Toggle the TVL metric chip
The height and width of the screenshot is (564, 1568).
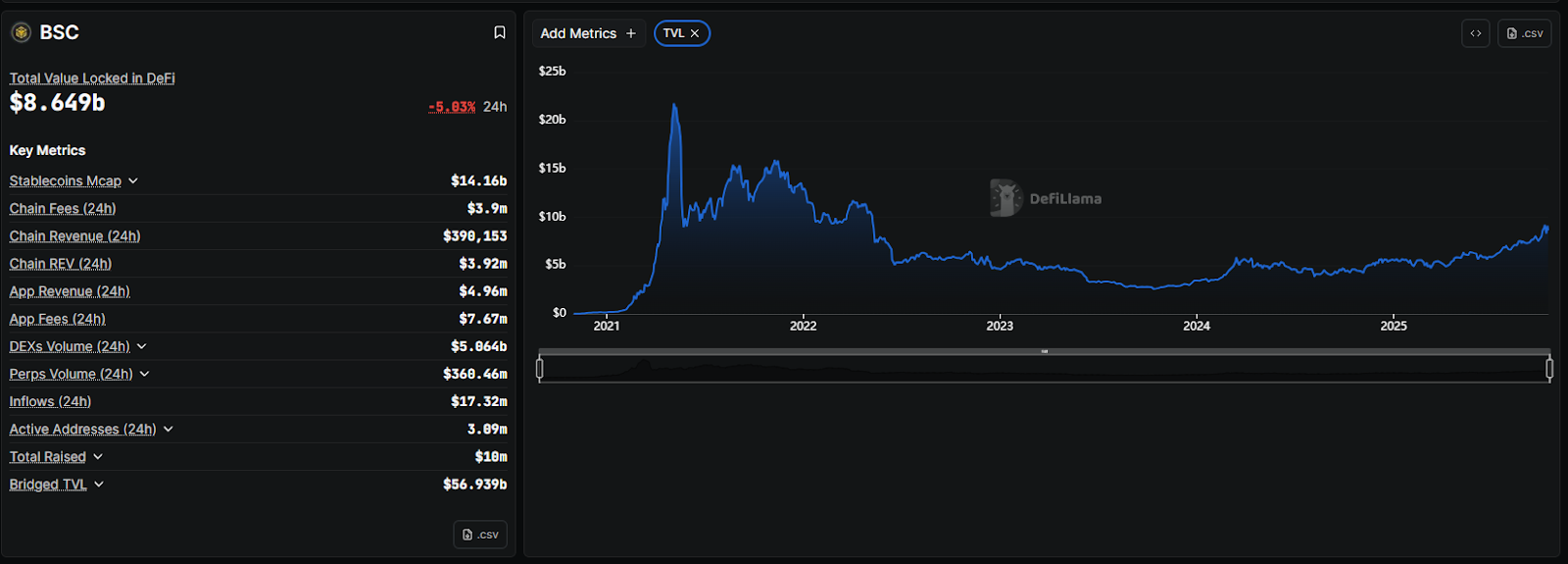673,33
